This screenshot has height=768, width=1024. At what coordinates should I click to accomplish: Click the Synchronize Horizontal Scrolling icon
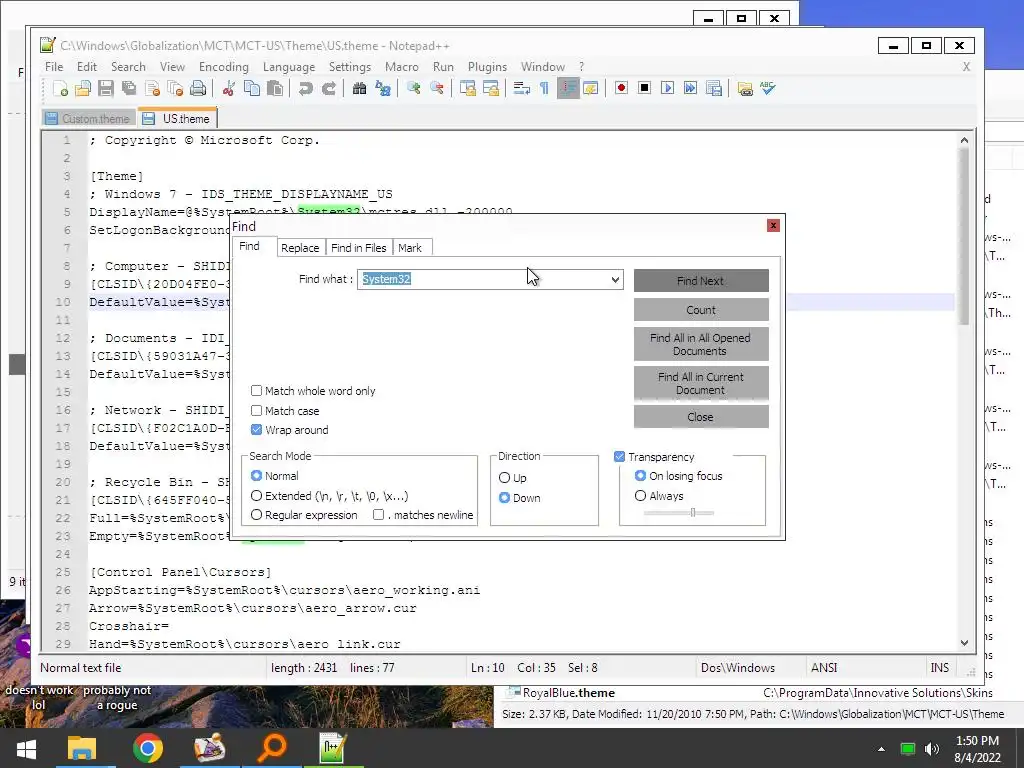(490, 88)
